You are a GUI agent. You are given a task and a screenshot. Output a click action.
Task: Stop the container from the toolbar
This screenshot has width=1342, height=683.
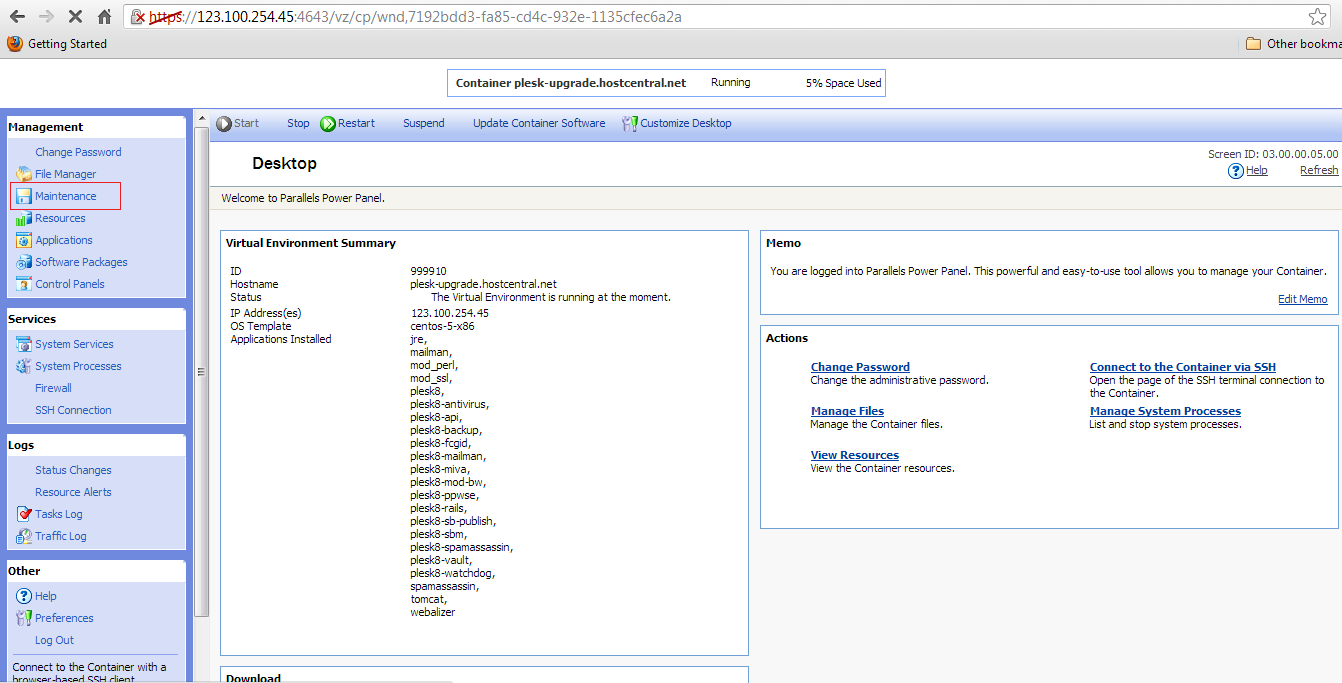tap(298, 124)
